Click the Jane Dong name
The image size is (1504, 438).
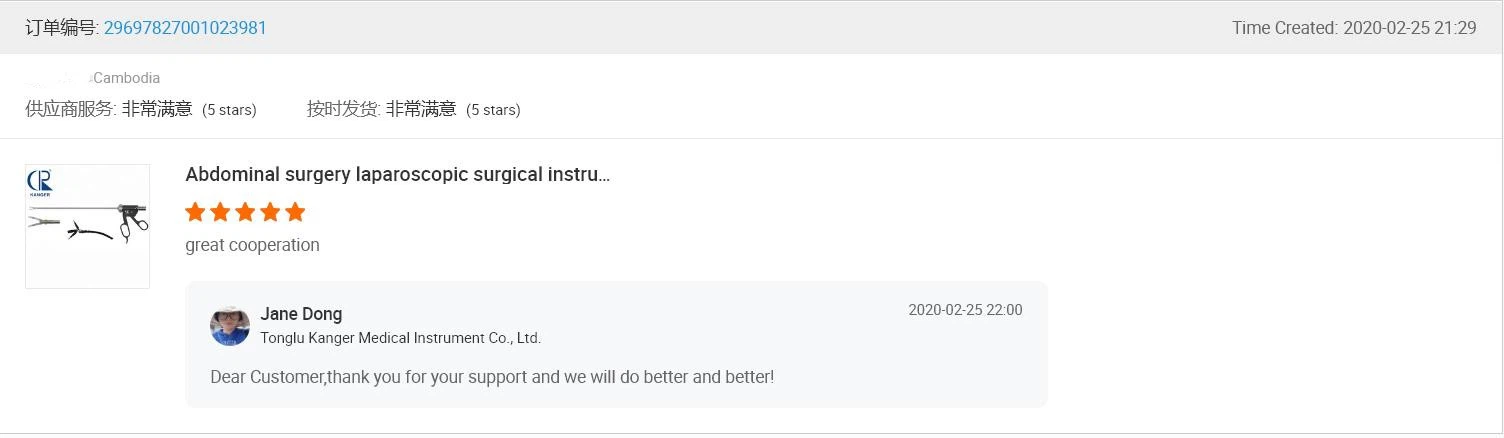click(x=301, y=314)
